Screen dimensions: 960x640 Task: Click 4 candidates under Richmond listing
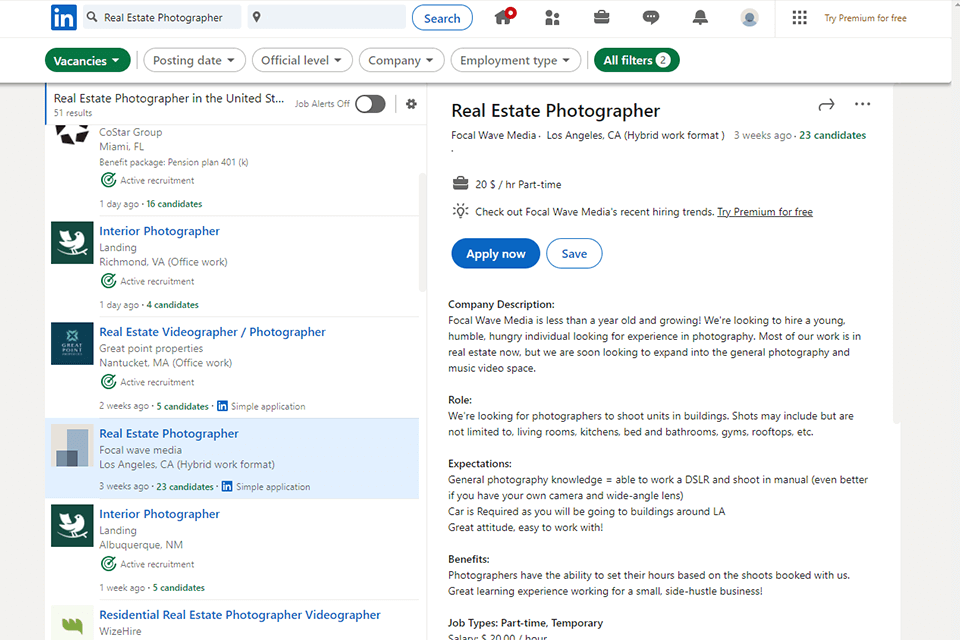pos(173,305)
